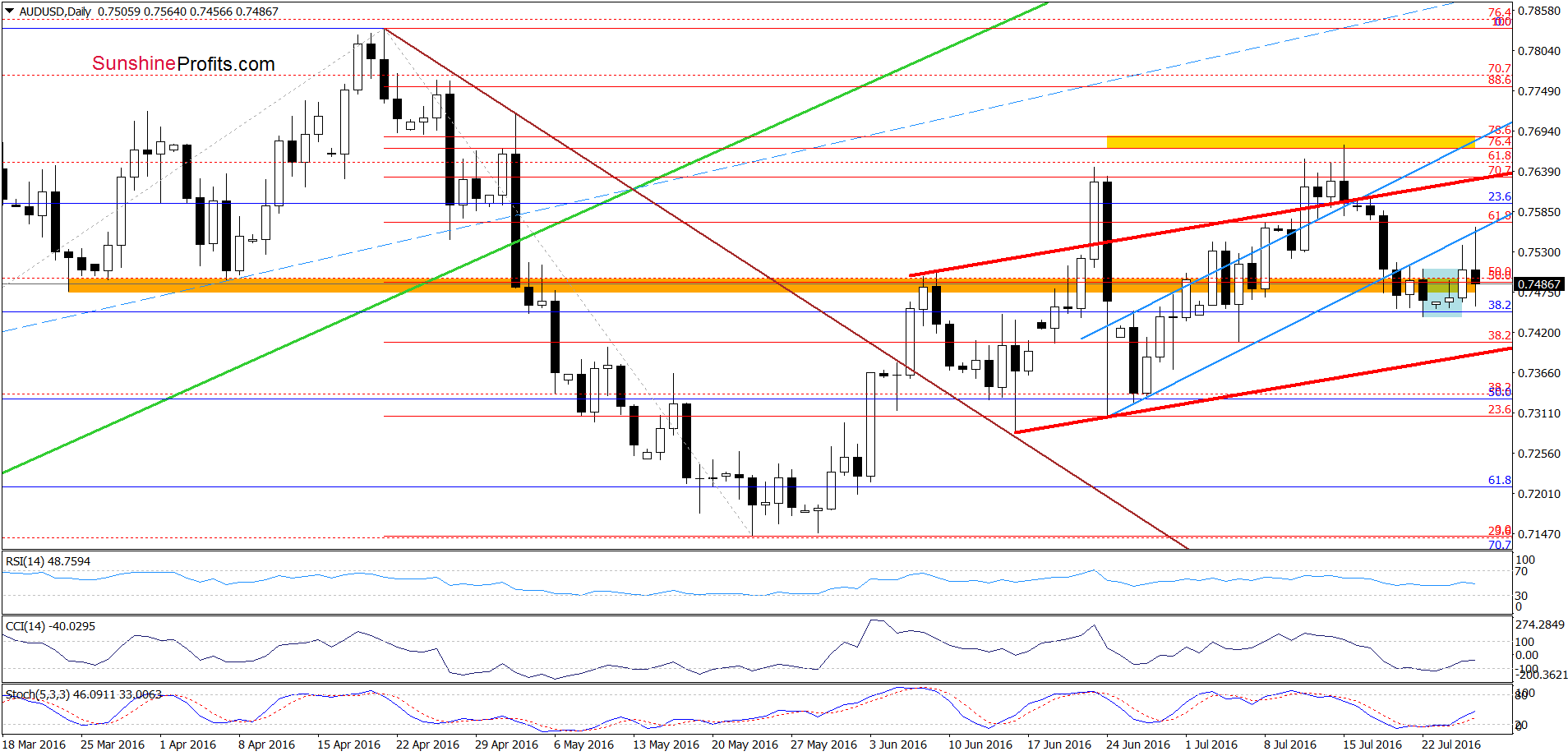Image resolution: width=1568 pixels, height=756 pixels.
Task: Click the red 78.6 Fibonacci level label
Action: pyautogui.click(x=1500, y=130)
